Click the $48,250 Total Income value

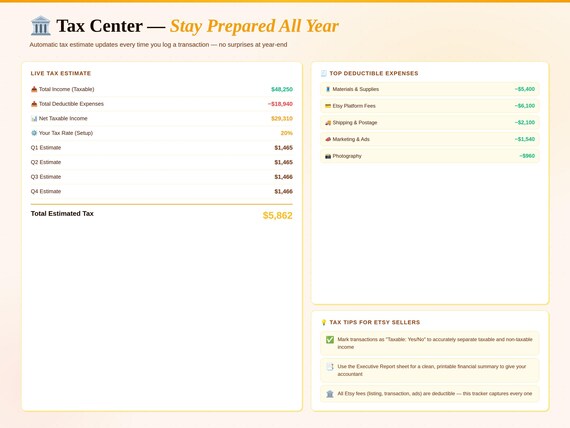[x=282, y=89]
